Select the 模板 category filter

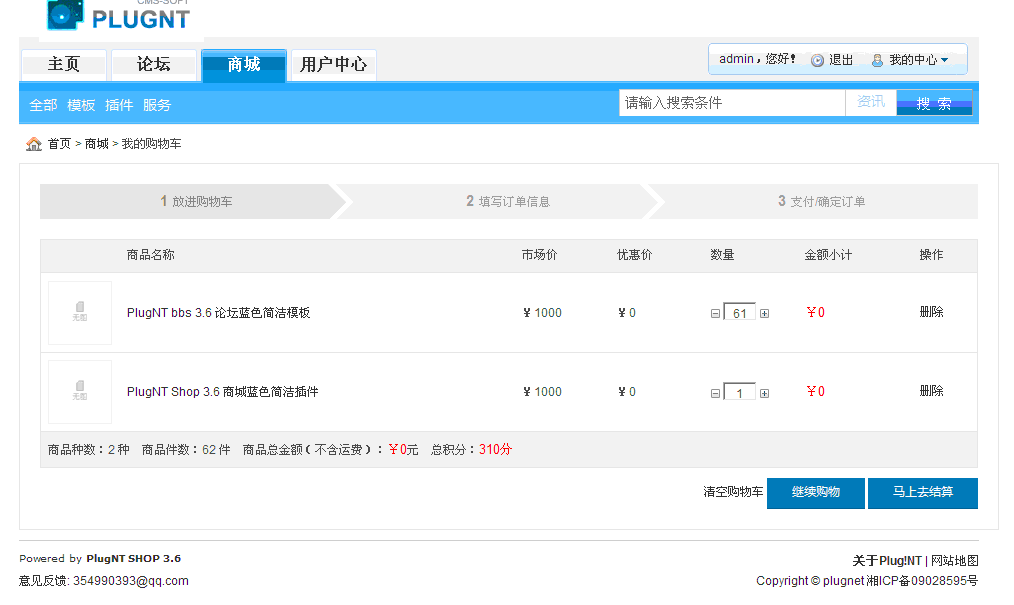(x=81, y=105)
